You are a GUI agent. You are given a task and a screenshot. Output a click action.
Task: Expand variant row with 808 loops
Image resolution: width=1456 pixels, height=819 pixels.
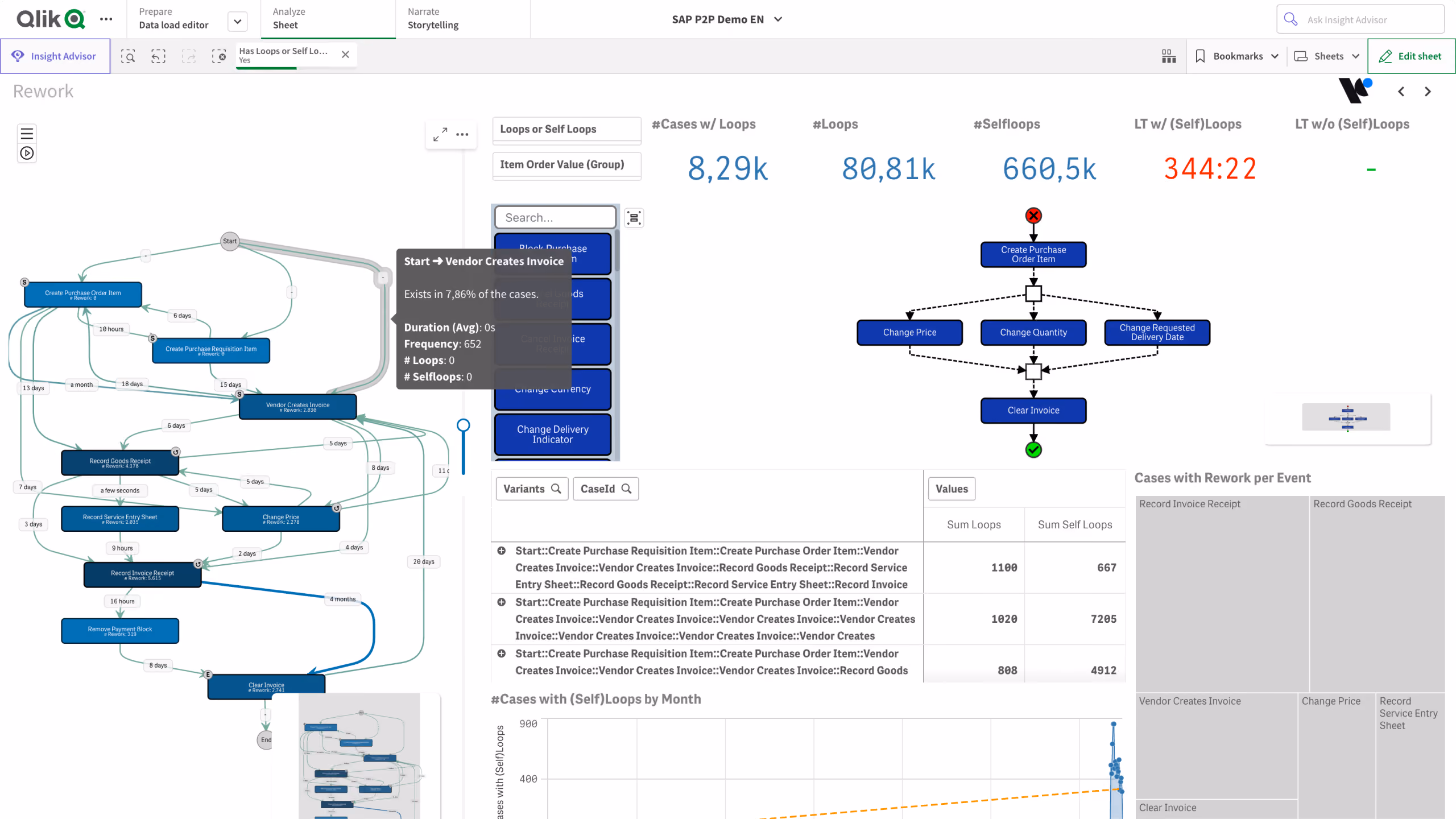[502, 653]
